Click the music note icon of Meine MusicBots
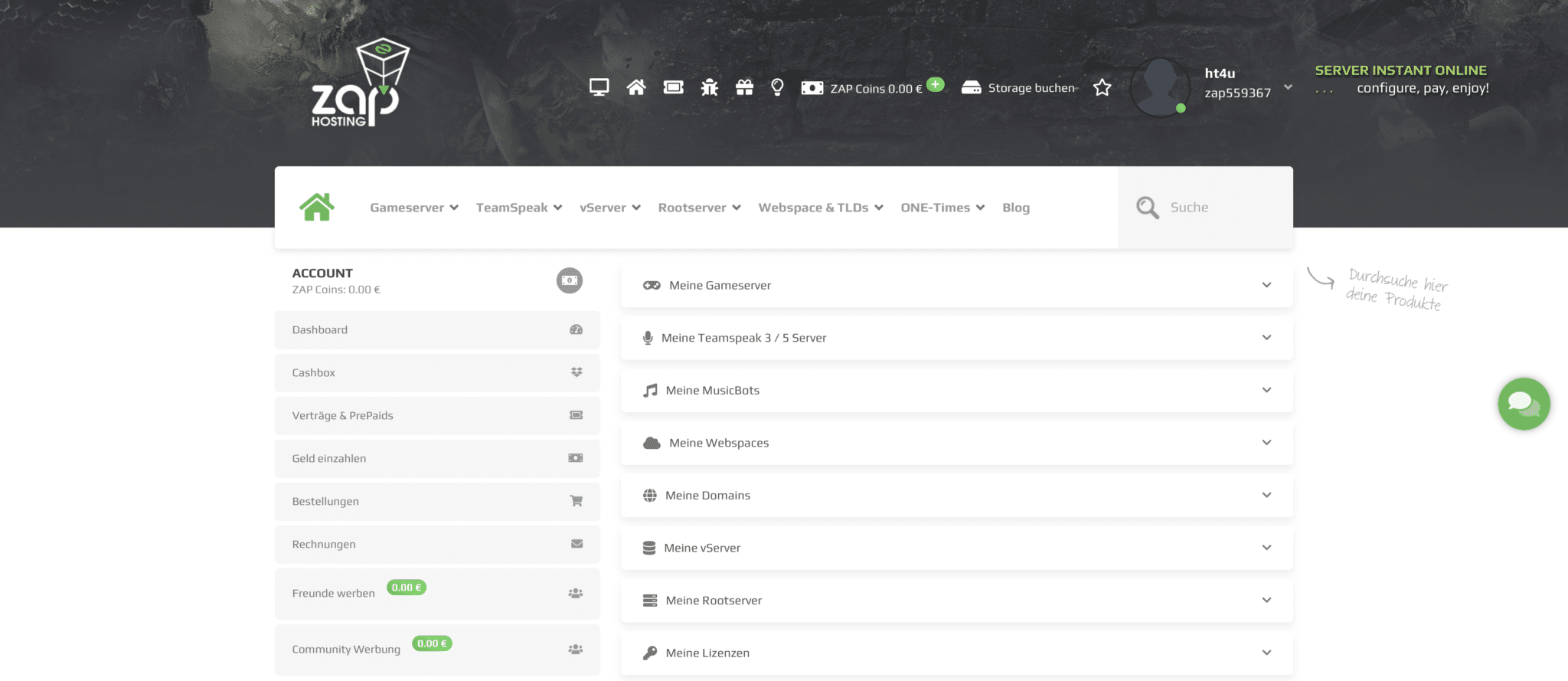 click(x=650, y=391)
